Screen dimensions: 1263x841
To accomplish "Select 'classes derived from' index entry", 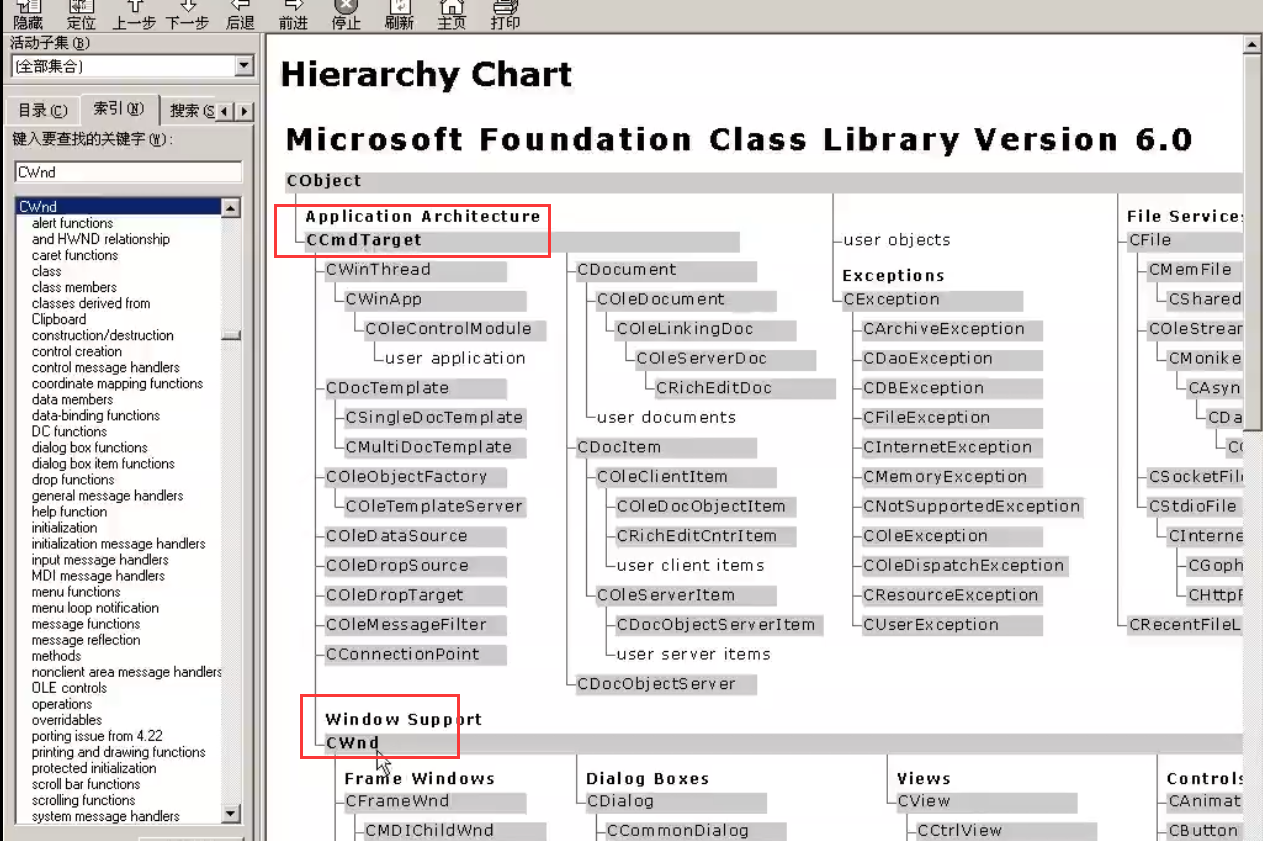I will pos(90,303).
